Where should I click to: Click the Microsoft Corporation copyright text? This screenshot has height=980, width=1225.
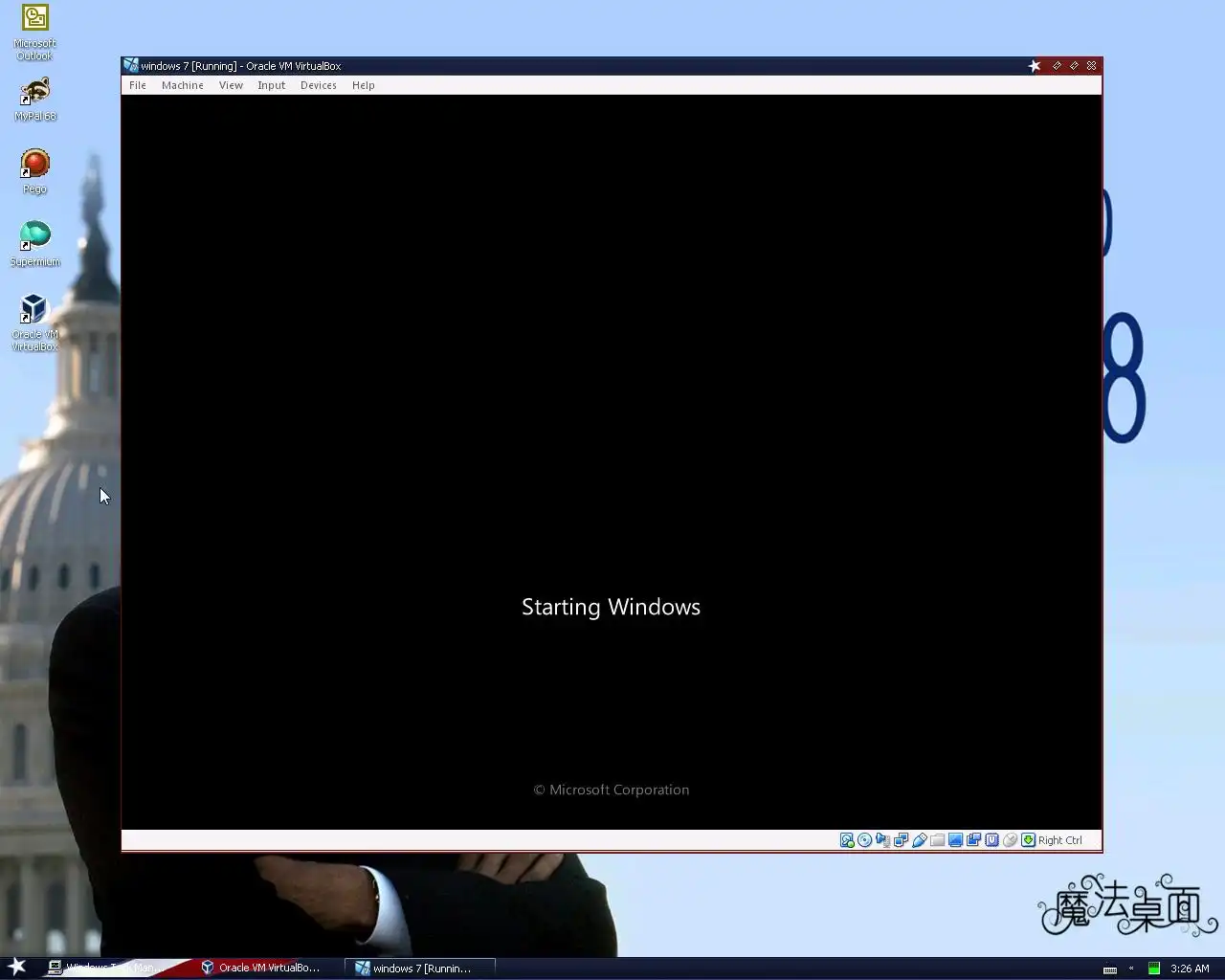[x=611, y=790]
